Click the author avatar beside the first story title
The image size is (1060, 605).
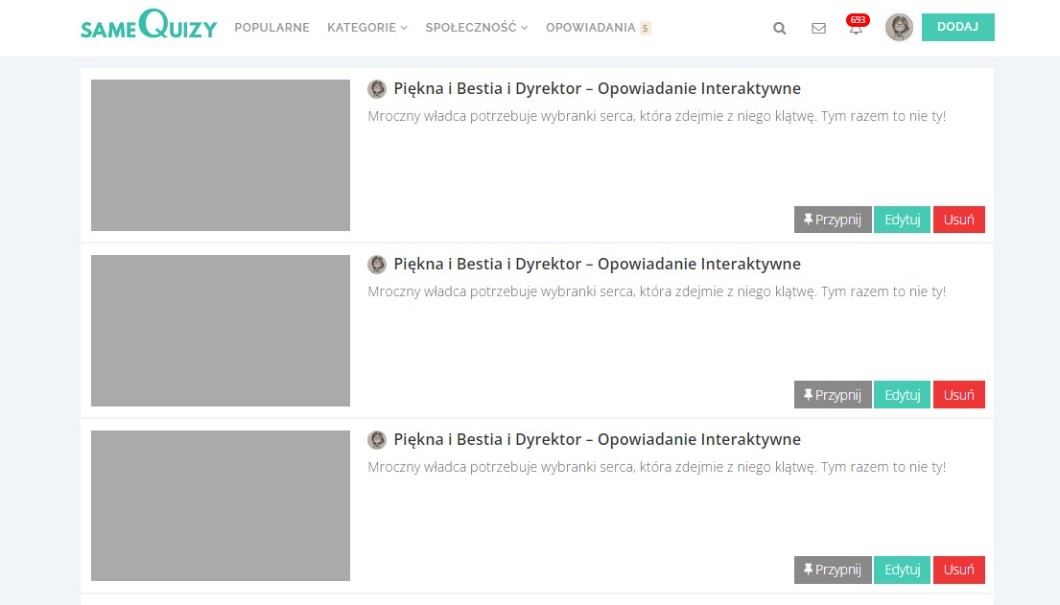377,89
